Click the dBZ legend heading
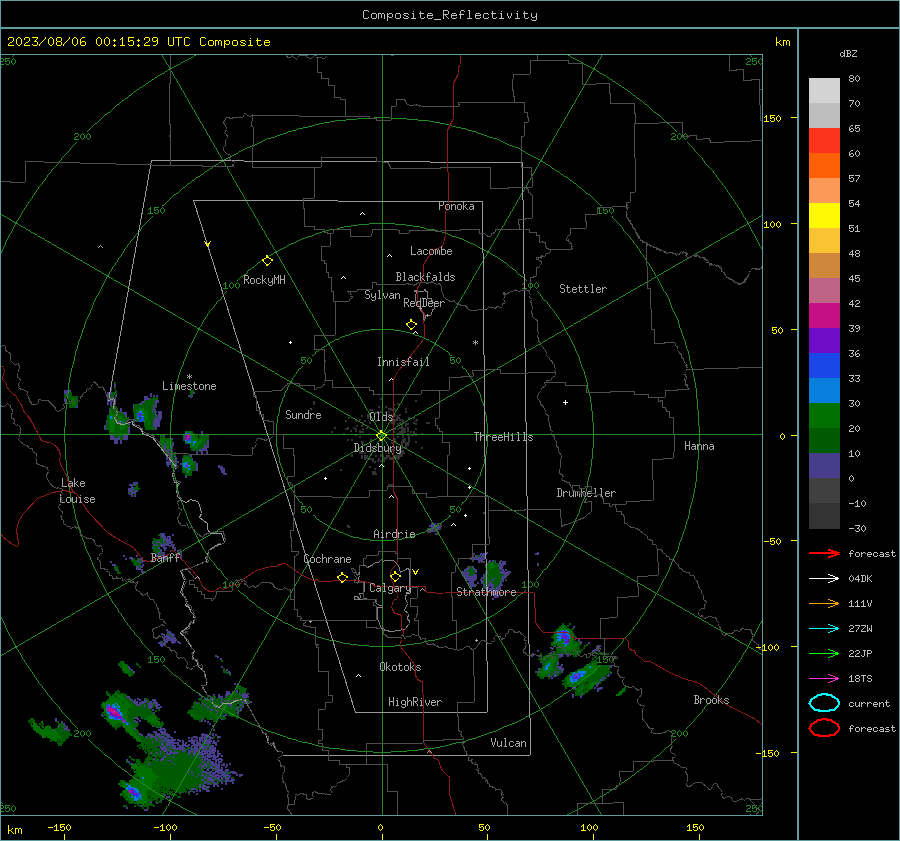 848,53
